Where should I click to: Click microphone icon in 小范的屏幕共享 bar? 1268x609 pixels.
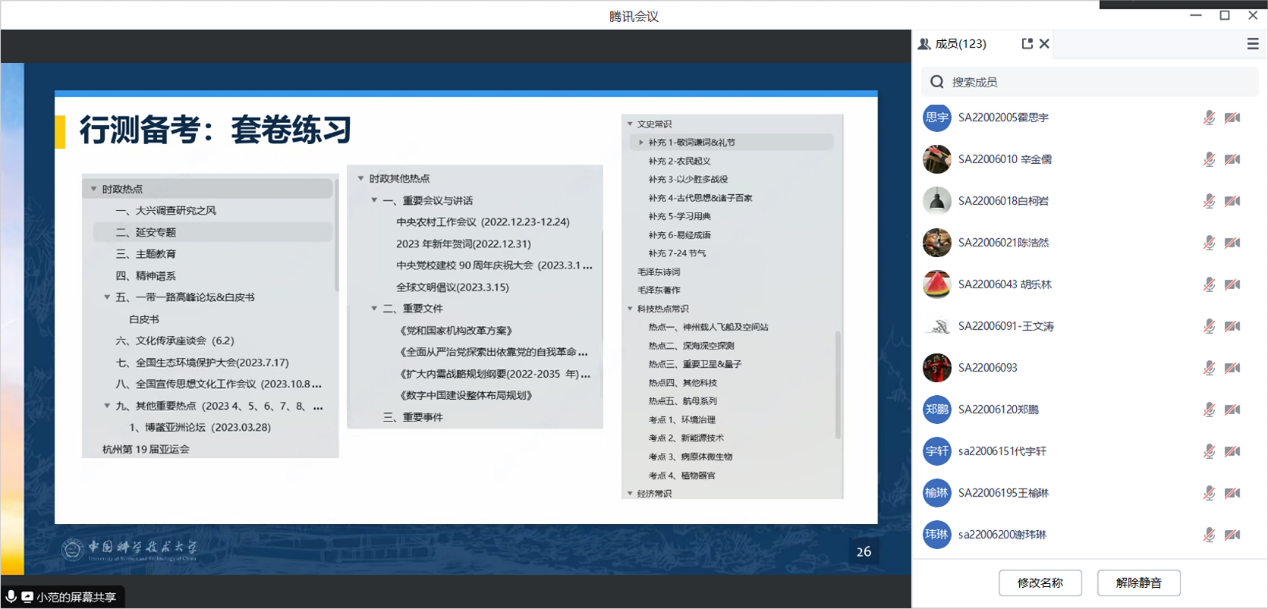coord(12,597)
